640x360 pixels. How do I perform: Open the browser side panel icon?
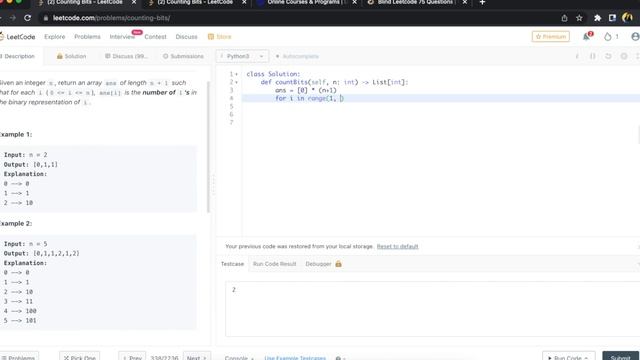pyautogui.click(x=612, y=18)
